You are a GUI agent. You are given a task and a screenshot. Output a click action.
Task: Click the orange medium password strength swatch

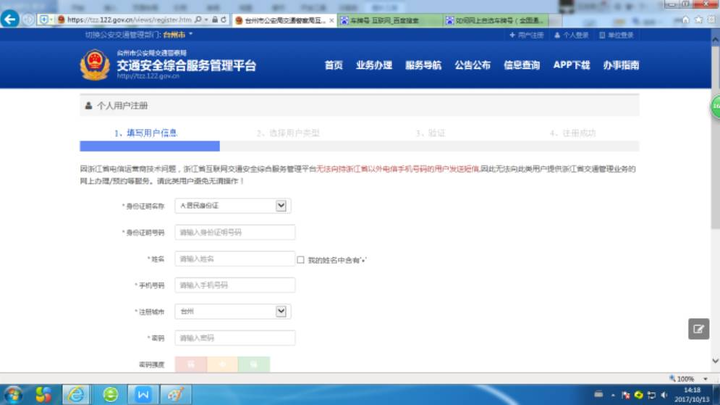click(222, 364)
